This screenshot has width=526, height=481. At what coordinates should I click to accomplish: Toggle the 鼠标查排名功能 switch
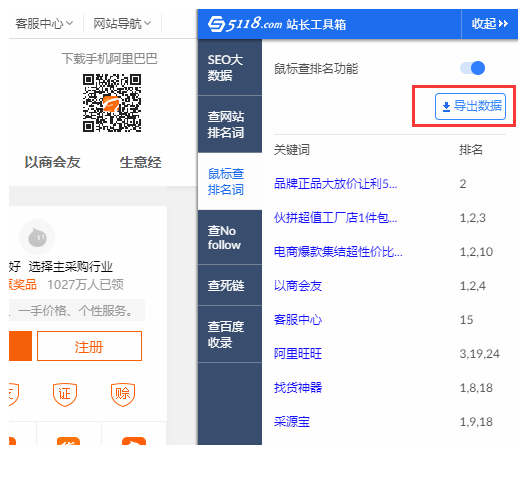(x=472, y=68)
